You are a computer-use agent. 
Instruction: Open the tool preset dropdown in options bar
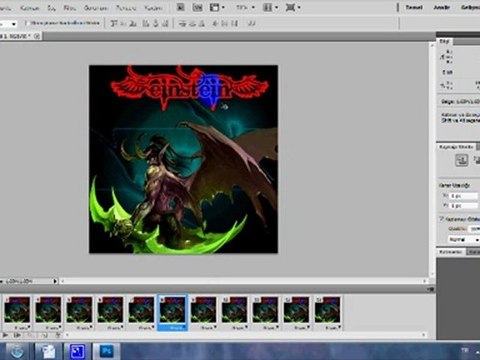click(x=14, y=24)
